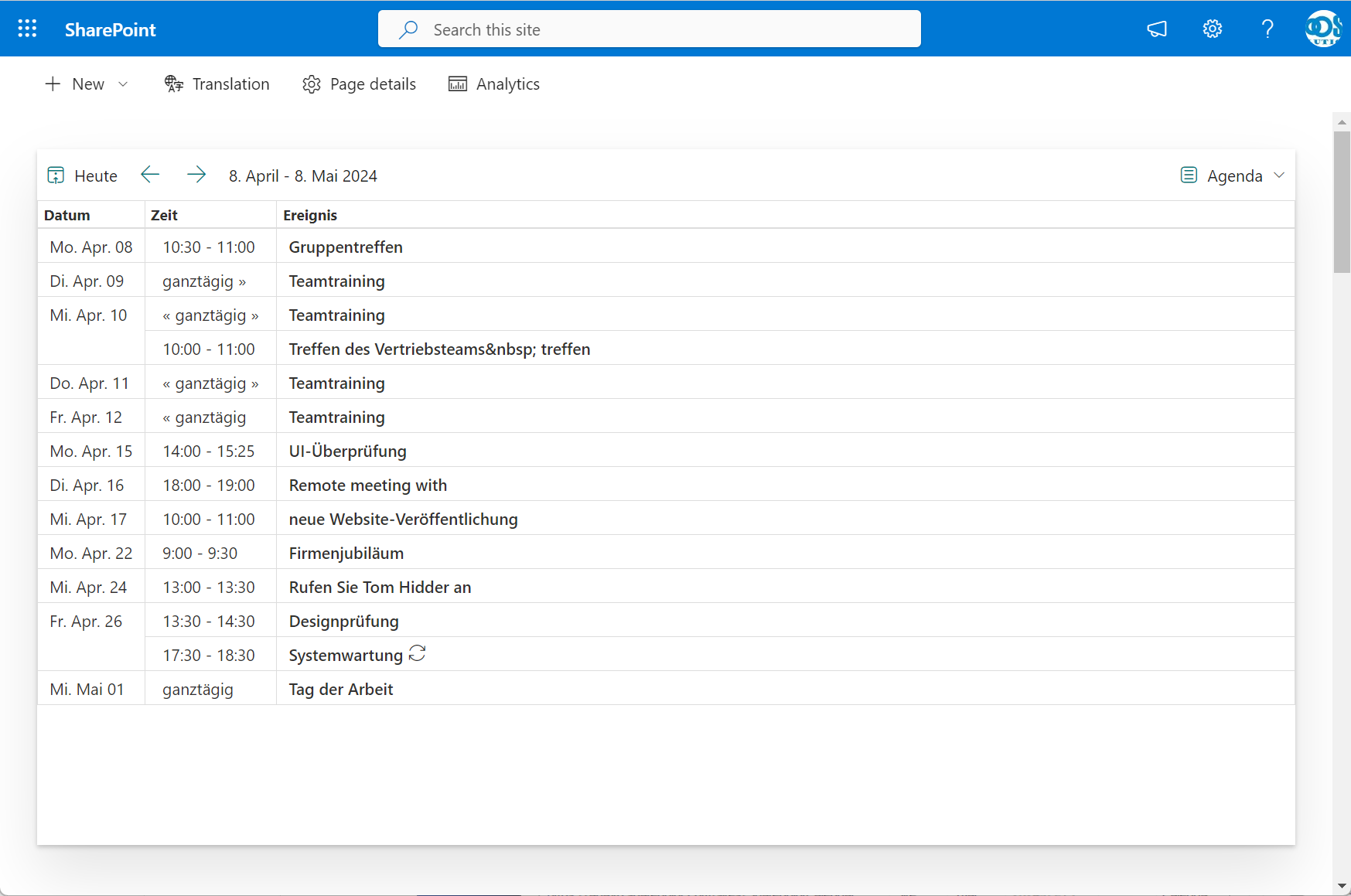
Task: Open Teamtraining event on Di. Apr. 09
Action: pos(336,281)
